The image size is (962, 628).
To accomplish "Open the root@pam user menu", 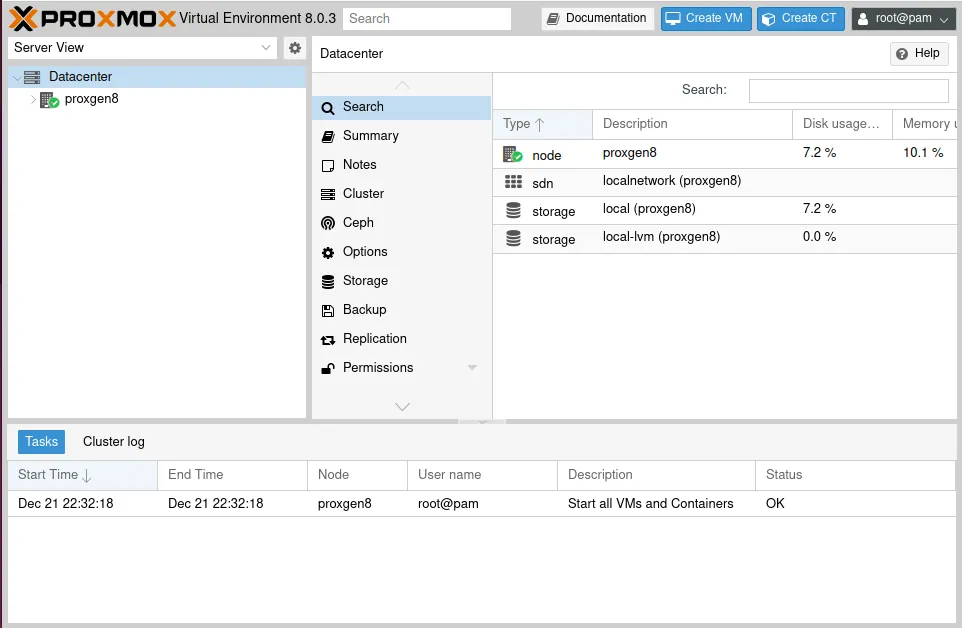I will pyautogui.click(x=902, y=18).
